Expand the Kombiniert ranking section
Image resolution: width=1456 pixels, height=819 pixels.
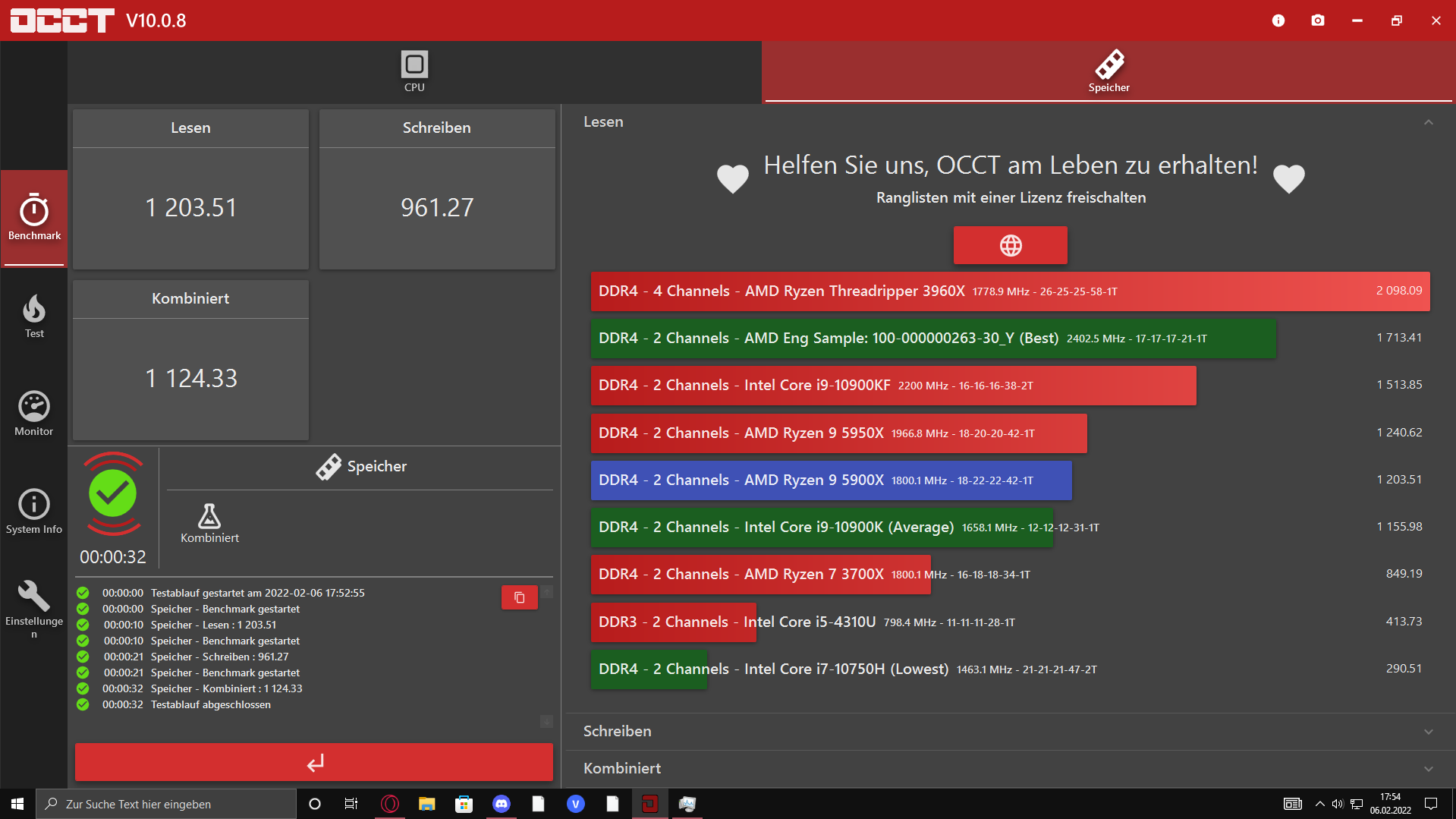[x=1009, y=769]
